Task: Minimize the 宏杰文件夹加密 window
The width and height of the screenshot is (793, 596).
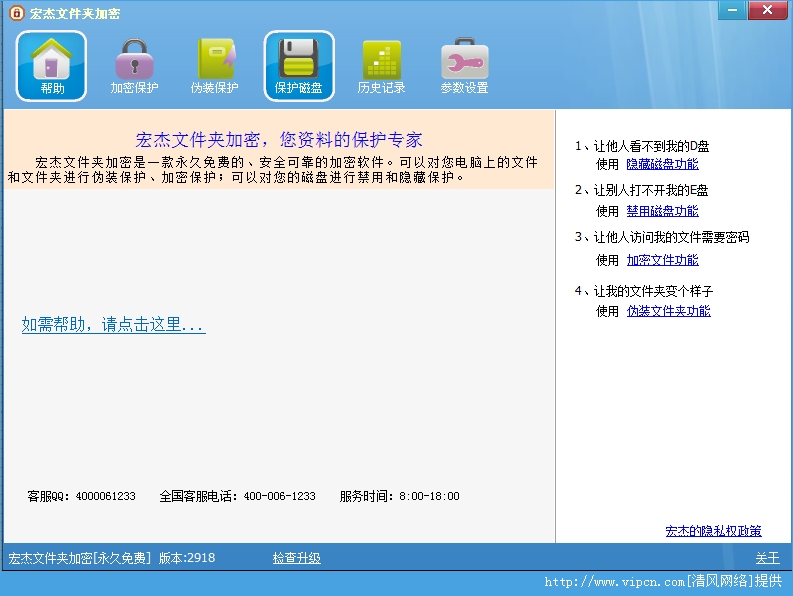Action: [x=732, y=10]
